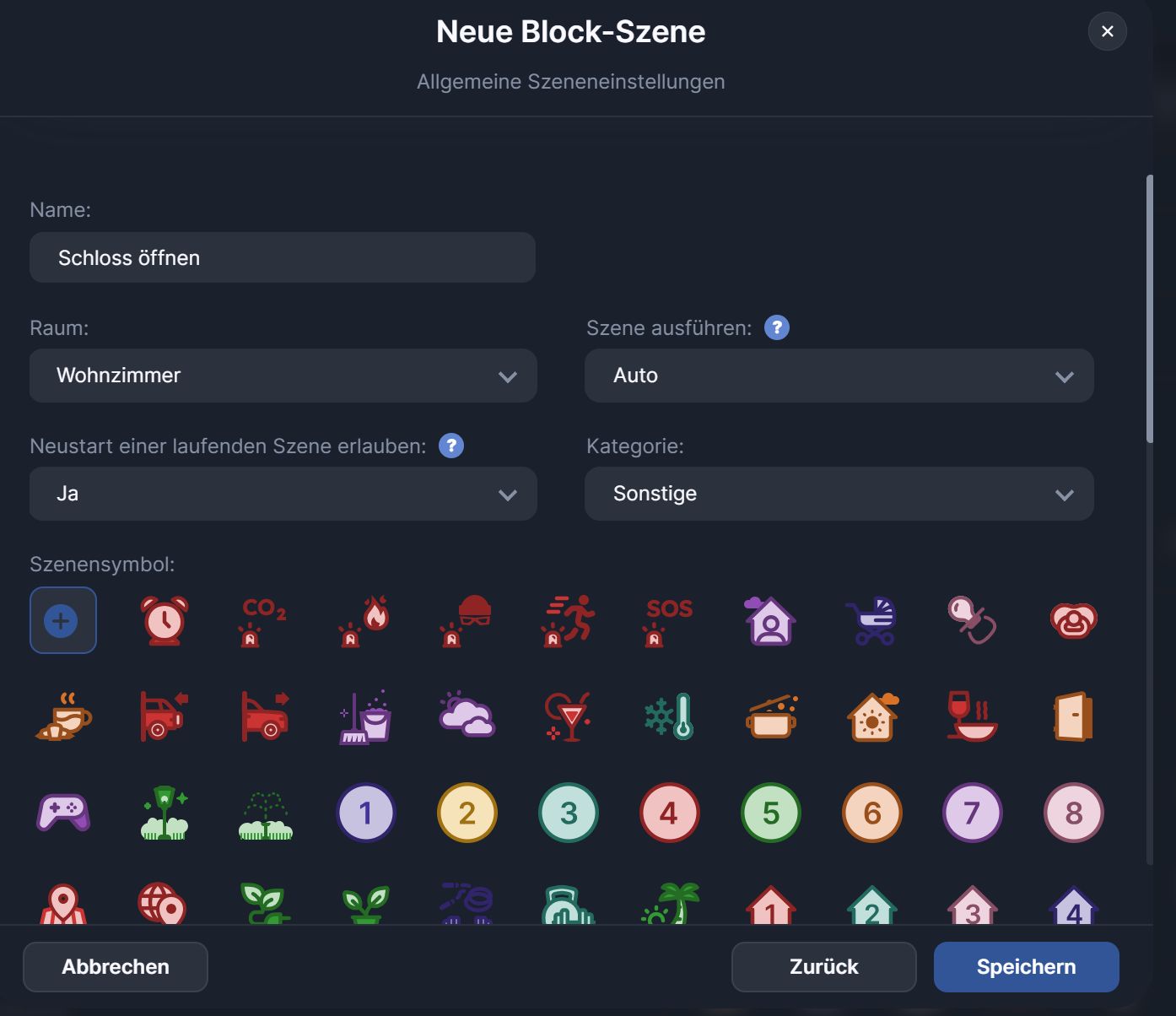Choose the snowflake thermometer icon

670,716
